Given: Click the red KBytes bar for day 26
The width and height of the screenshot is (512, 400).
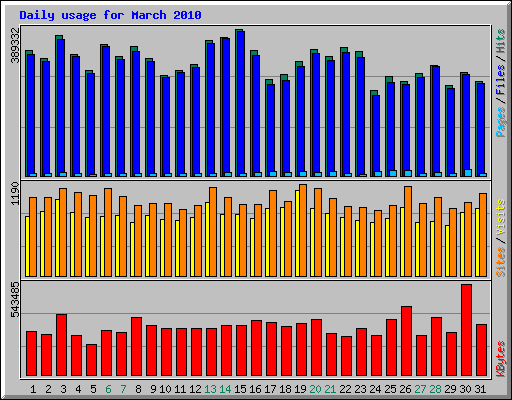Looking at the screenshot, I should coord(406,341).
